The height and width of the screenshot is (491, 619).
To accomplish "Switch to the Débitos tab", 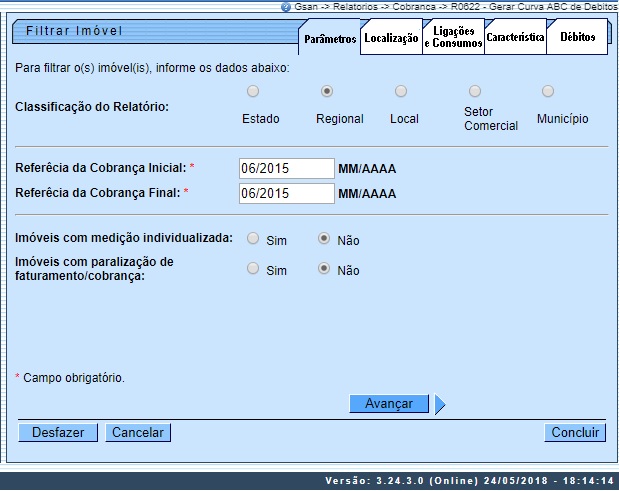I will pyautogui.click(x=577, y=39).
